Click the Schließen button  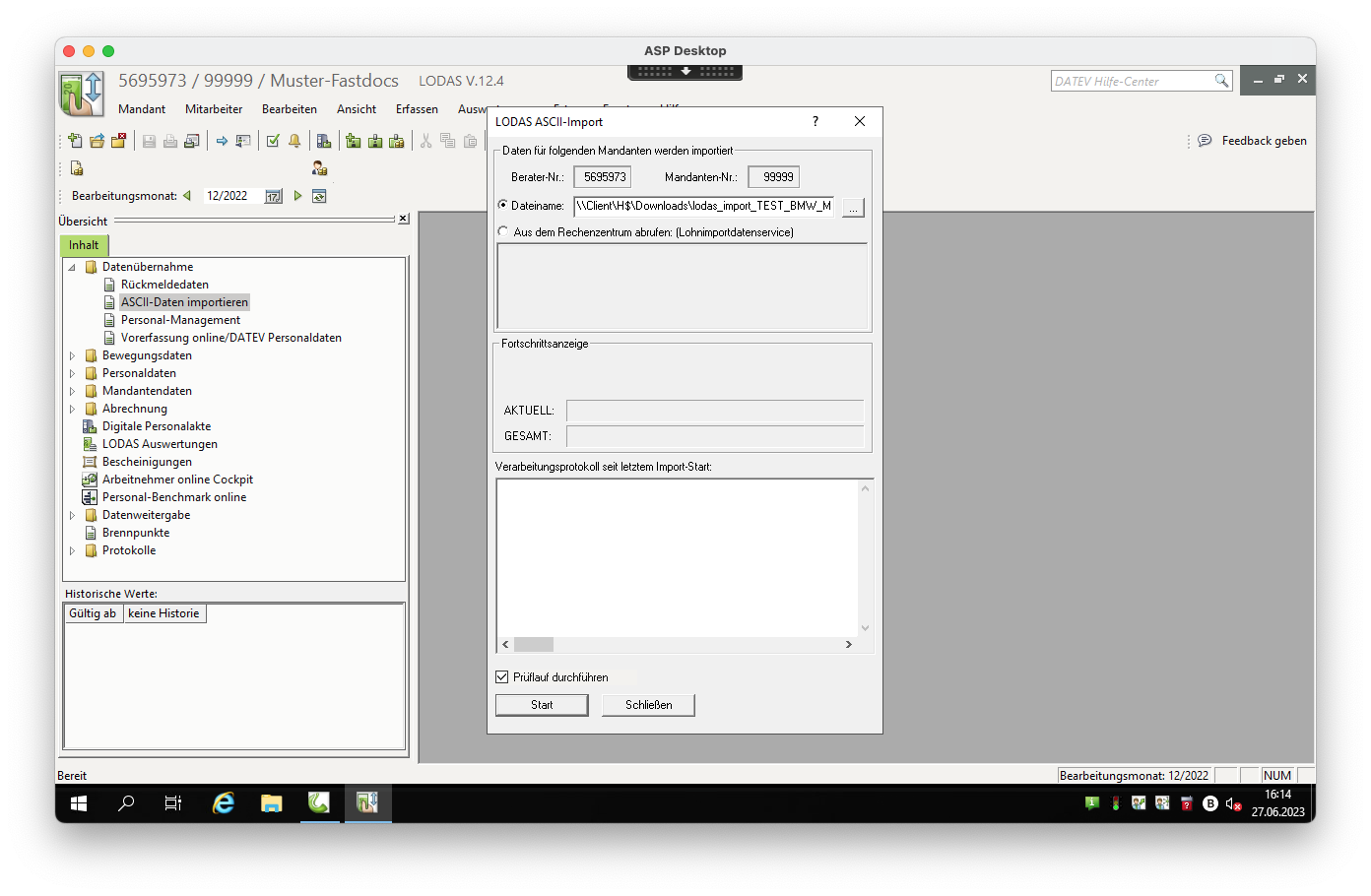pos(648,705)
